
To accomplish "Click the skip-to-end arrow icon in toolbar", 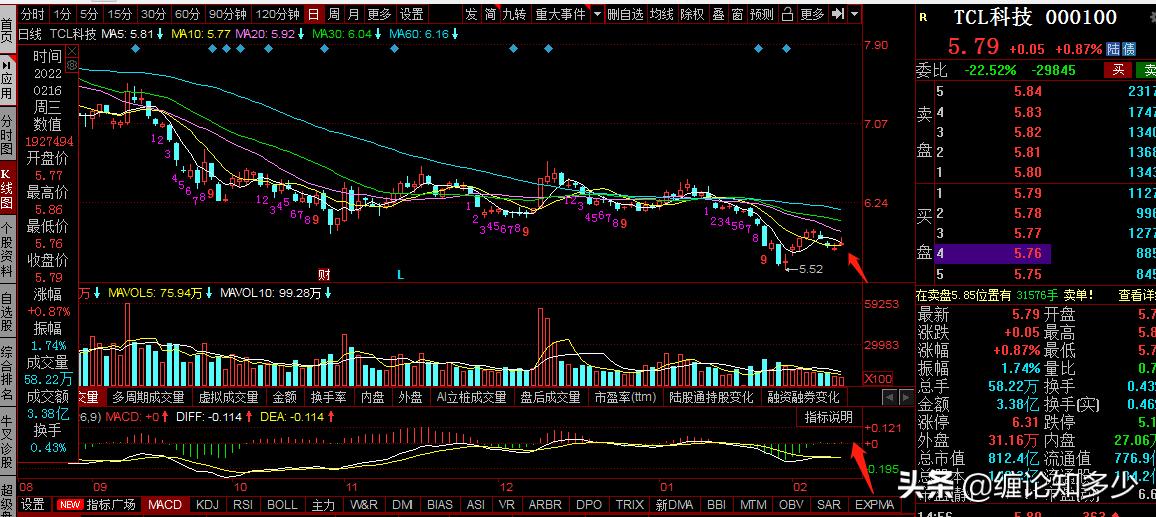I will coord(837,14).
